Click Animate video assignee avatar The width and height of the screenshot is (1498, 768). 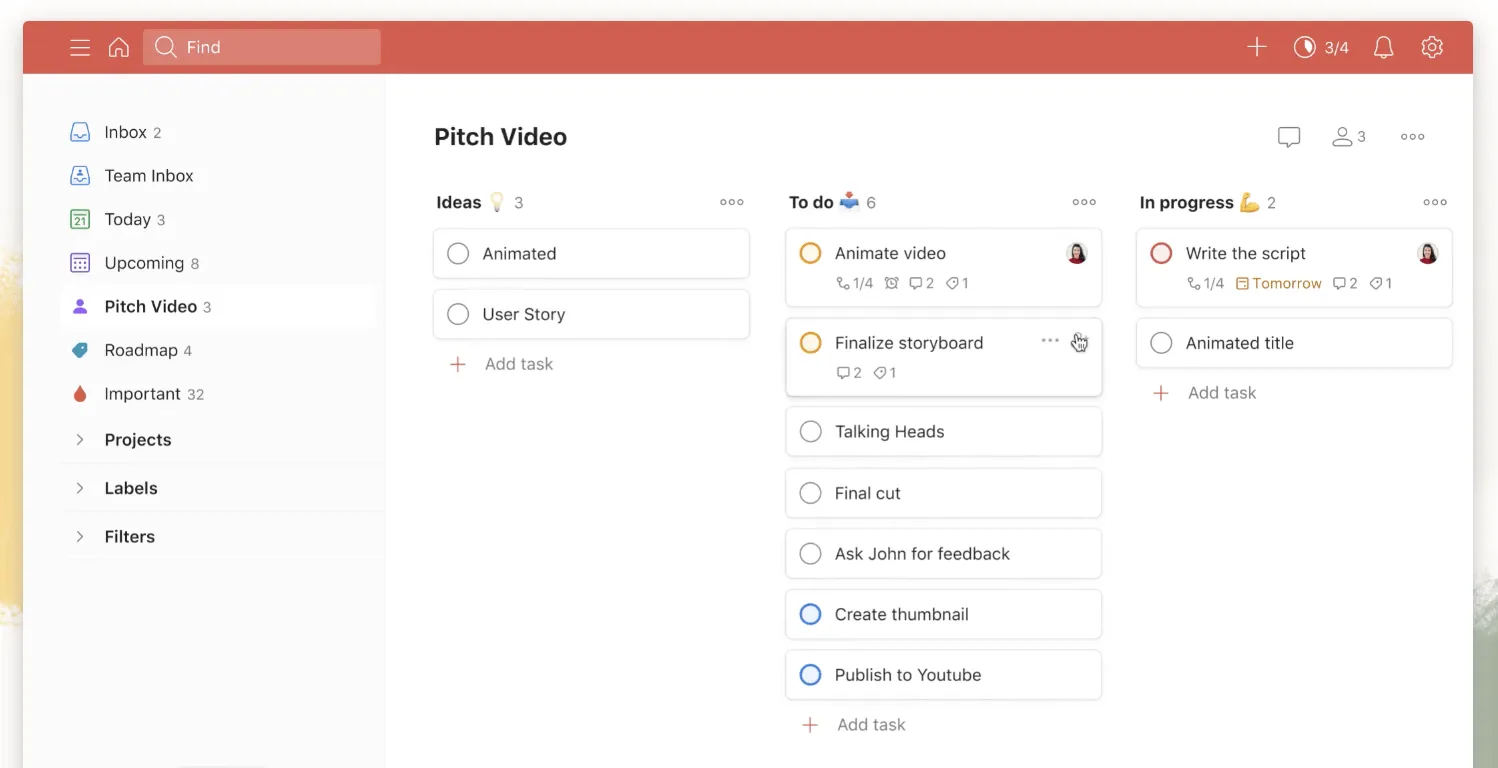point(1077,253)
